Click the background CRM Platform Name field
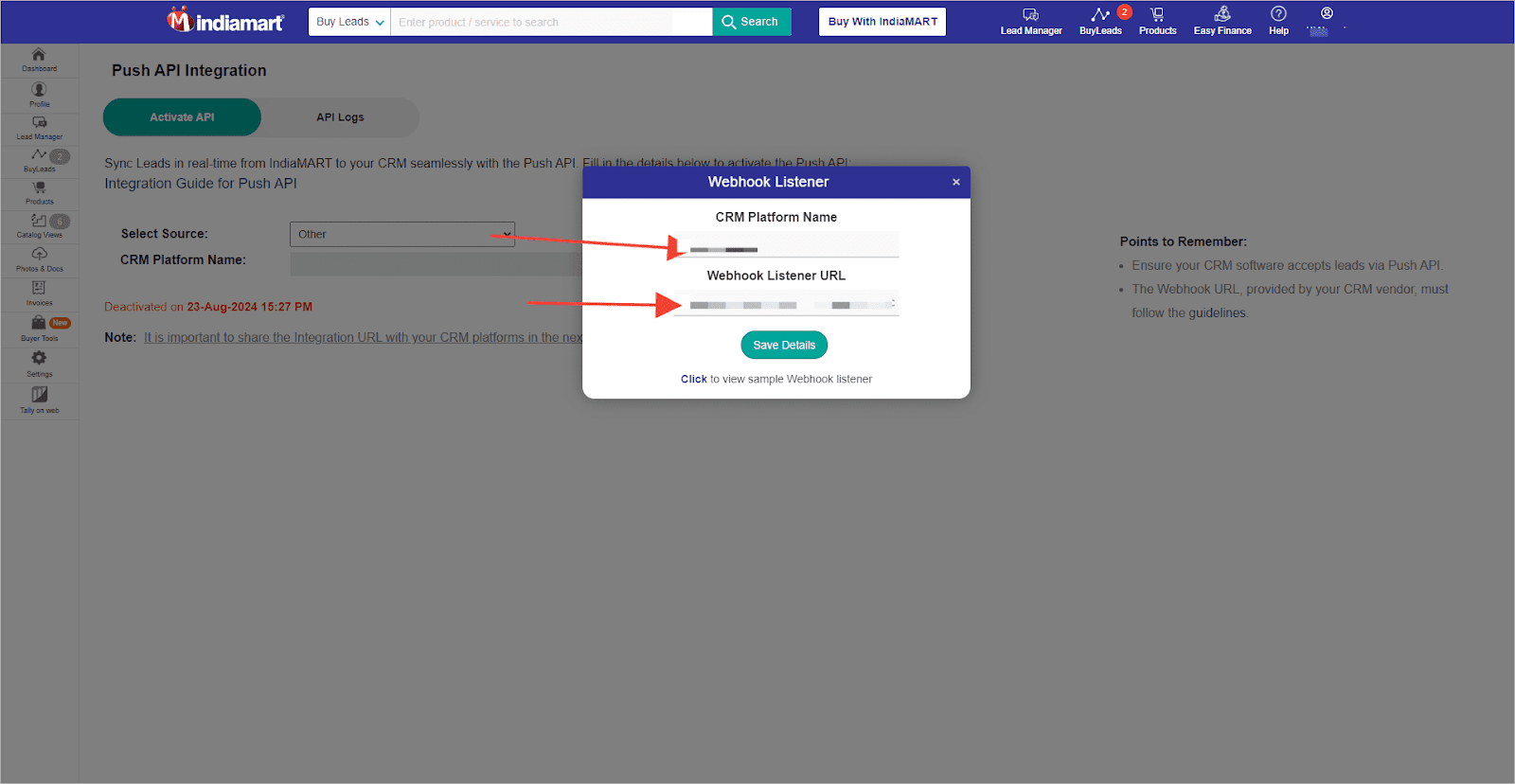Viewport: 1515px width, 784px height. 436,264
